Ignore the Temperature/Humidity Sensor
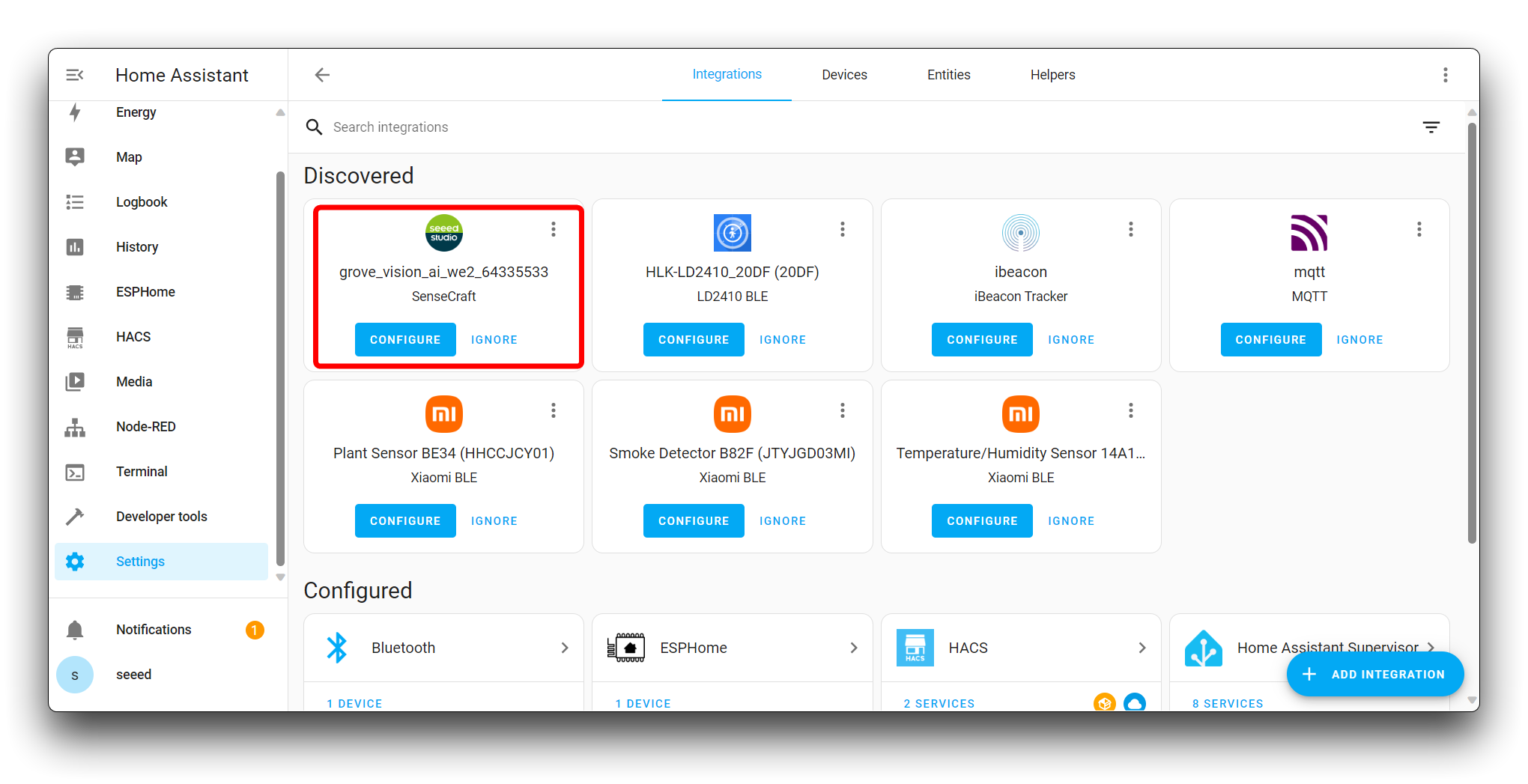The image size is (1528, 784). [1071, 521]
